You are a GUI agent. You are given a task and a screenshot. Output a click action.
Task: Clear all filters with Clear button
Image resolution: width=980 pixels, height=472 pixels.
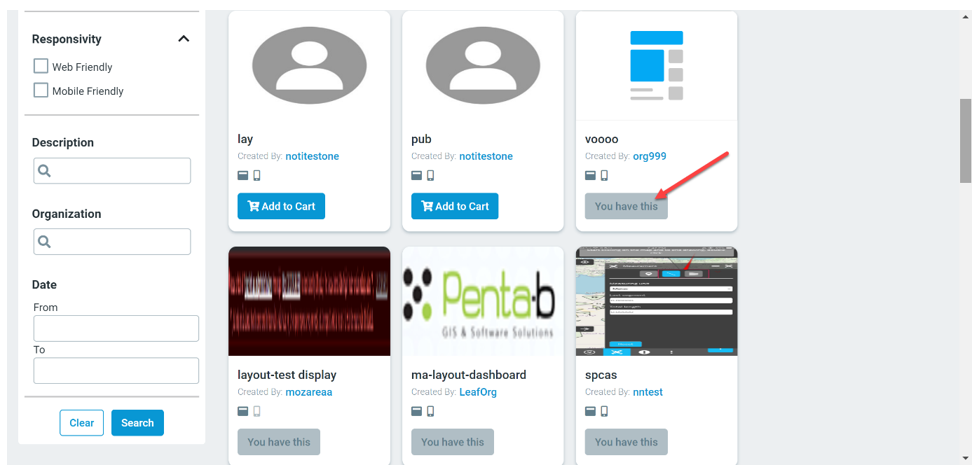click(x=82, y=423)
